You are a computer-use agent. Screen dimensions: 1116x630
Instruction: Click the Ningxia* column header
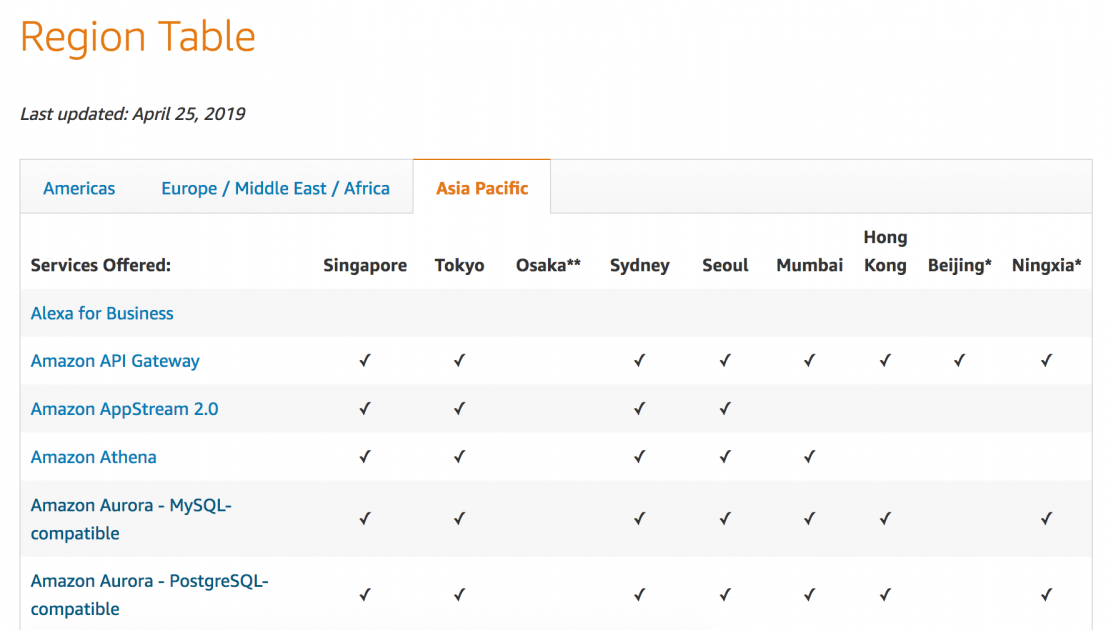click(x=1046, y=265)
